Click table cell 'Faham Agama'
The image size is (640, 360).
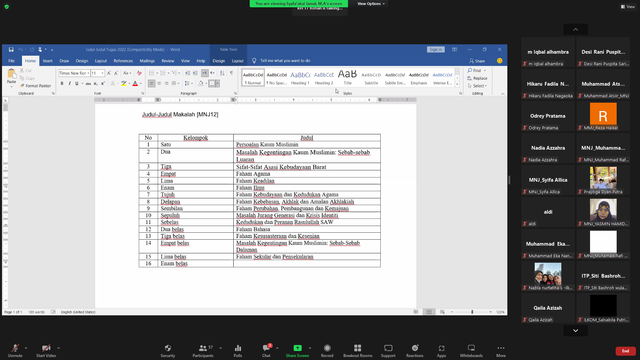click(307, 173)
